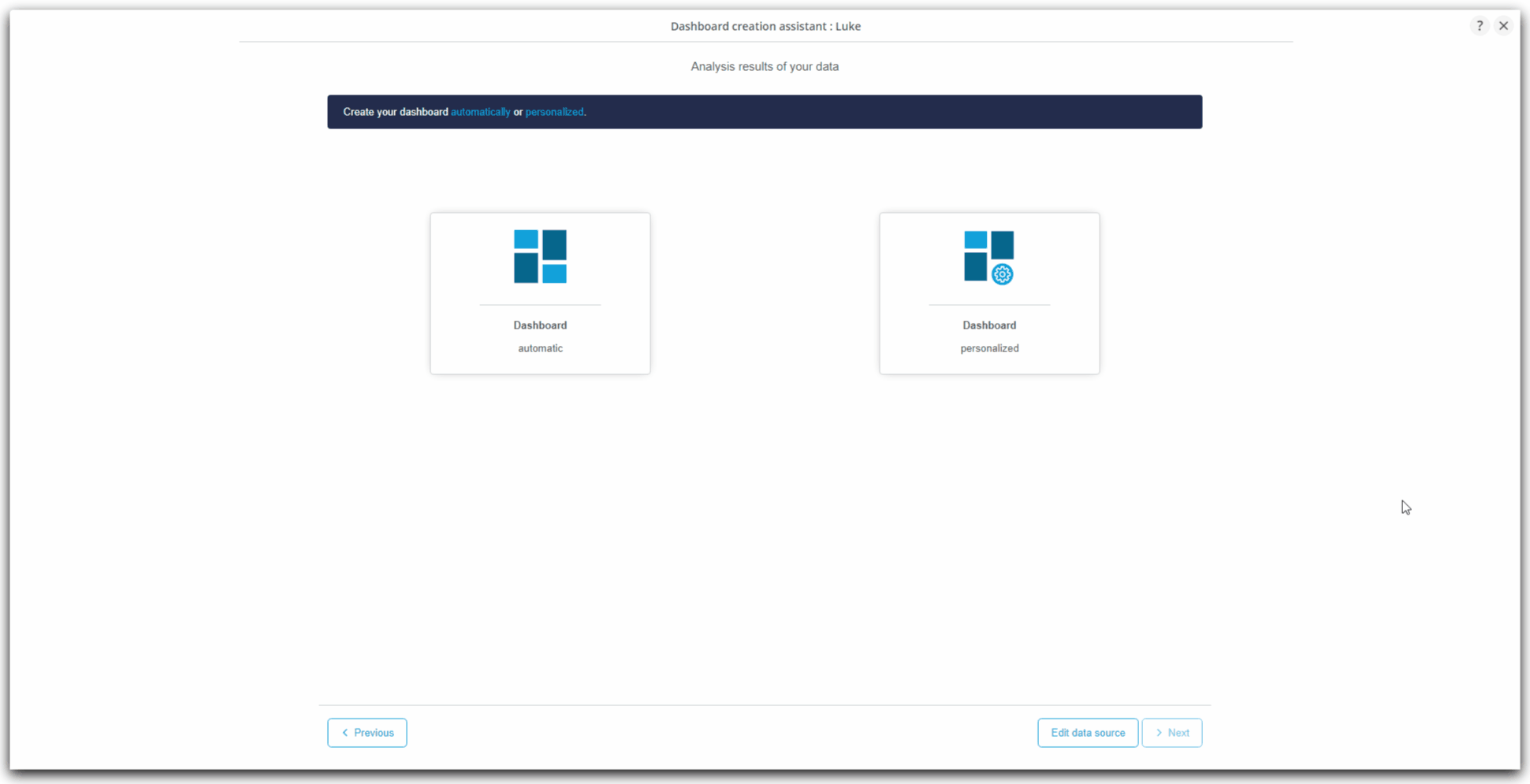Close the Dashboard creation assistant dialog
Image resolution: width=1530 pixels, height=784 pixels.
coord(1503,26)
